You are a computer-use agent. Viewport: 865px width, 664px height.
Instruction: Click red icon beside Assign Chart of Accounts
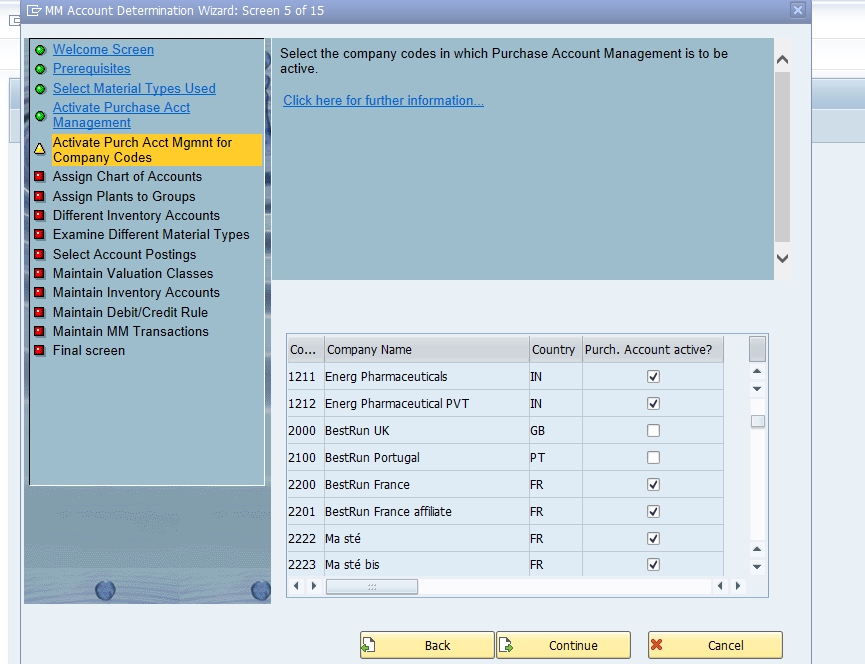tap(39, 176)
